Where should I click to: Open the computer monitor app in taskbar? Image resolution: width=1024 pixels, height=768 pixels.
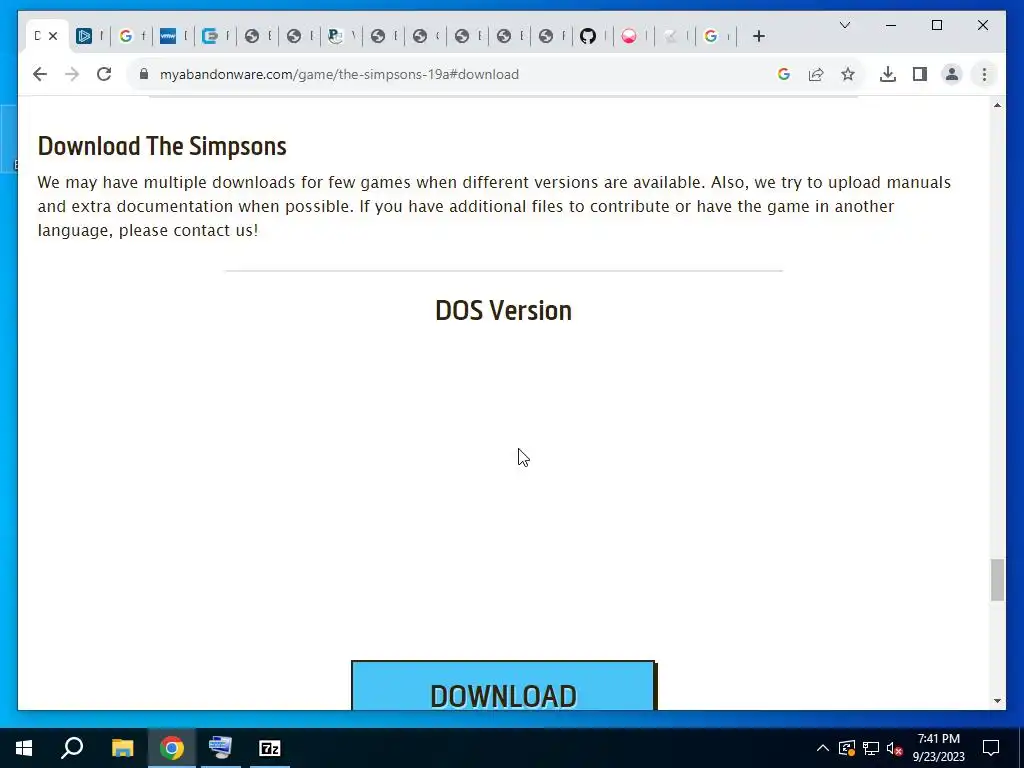click(x=220, y=748)
